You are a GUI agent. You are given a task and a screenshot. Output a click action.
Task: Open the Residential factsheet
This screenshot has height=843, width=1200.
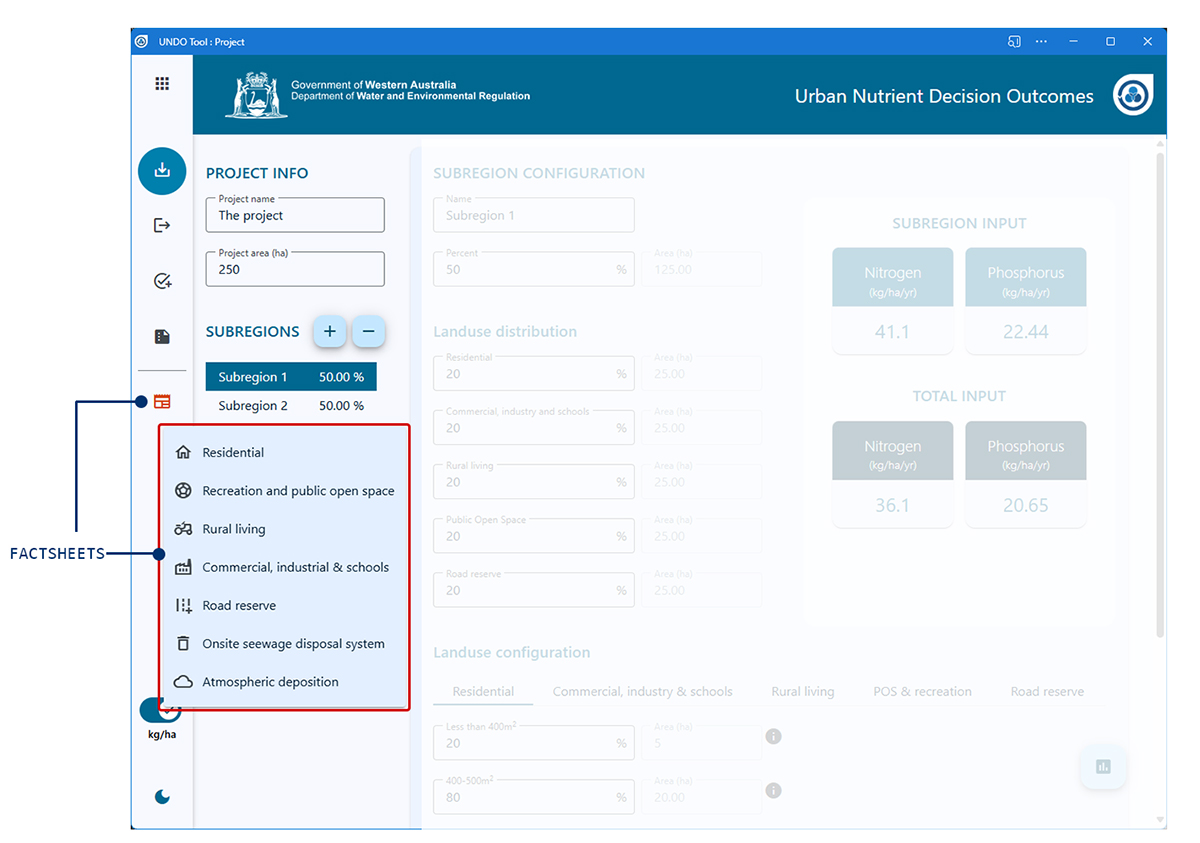tap(233, 453)
